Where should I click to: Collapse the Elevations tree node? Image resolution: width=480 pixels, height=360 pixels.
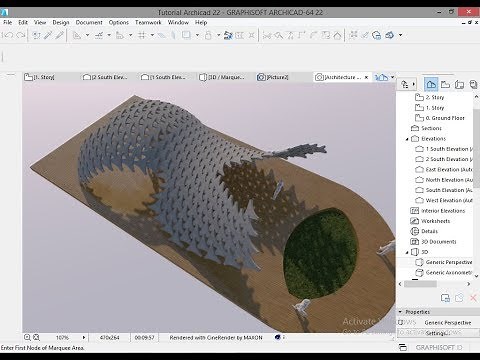tap(407, 139)
